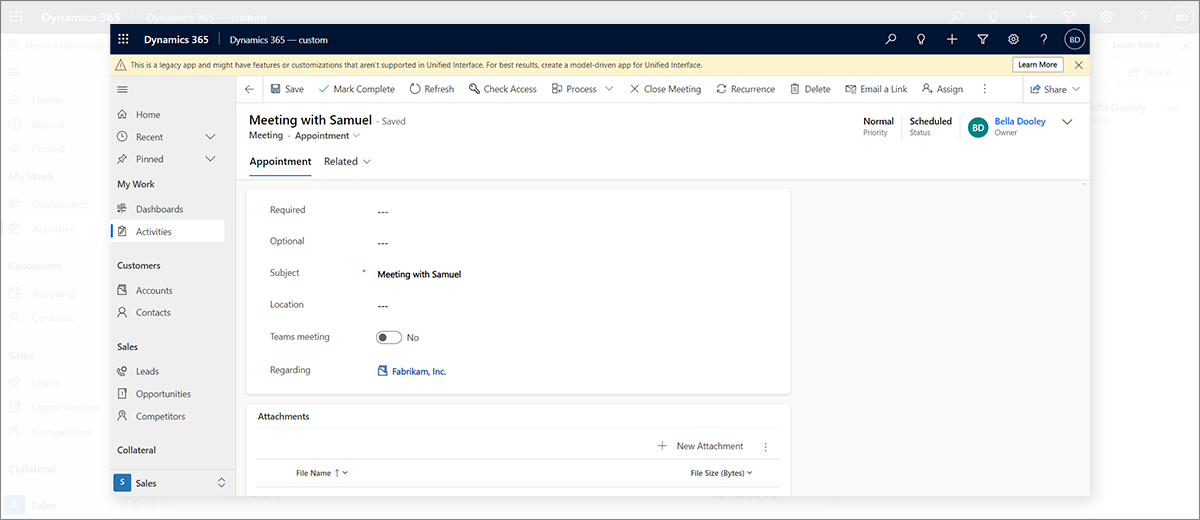The image size is (1200, 520).
Task: Open Pinned in the sidebar
Action: [150, 159]
